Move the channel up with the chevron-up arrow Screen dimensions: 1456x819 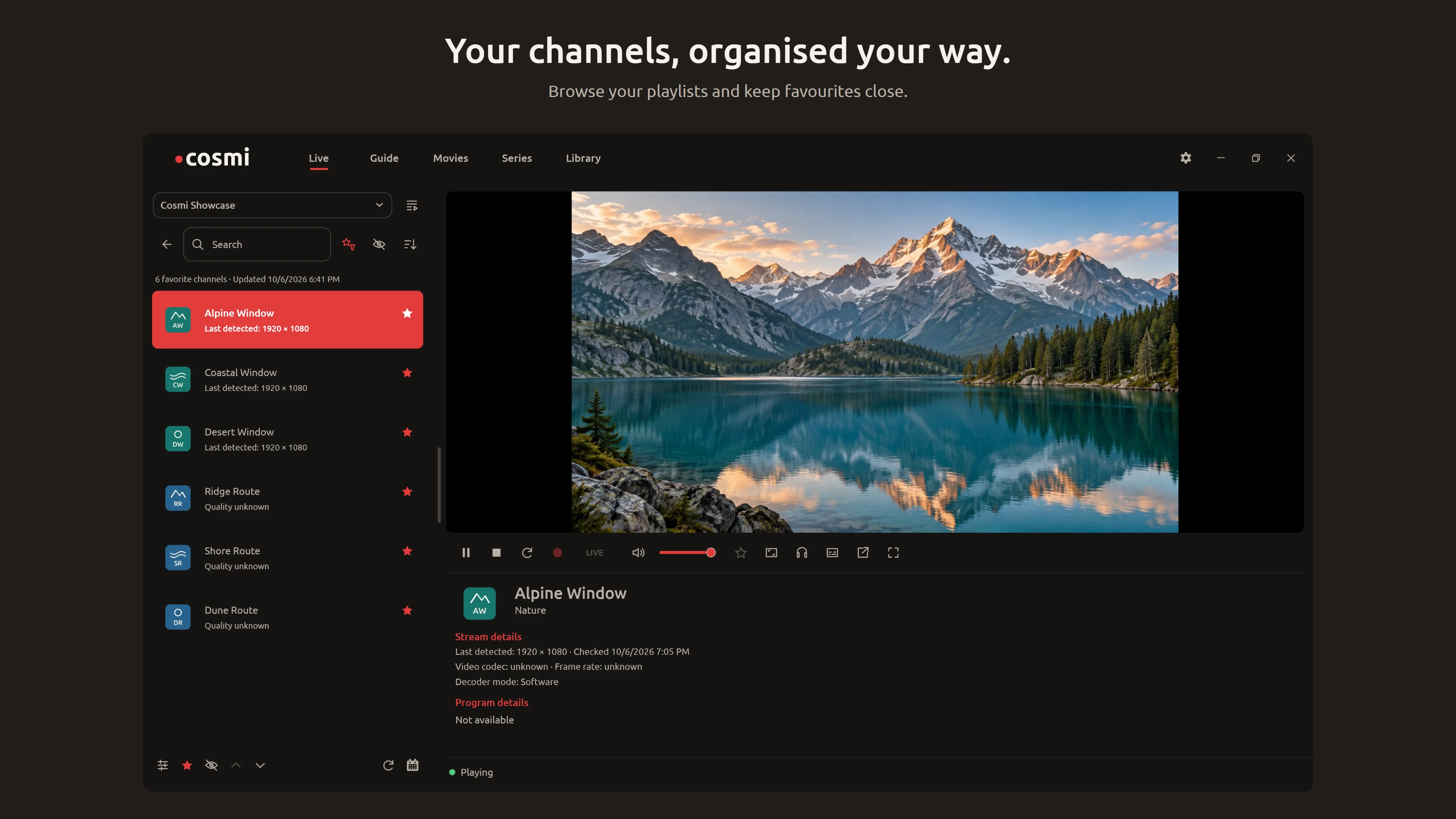(236, 765)
